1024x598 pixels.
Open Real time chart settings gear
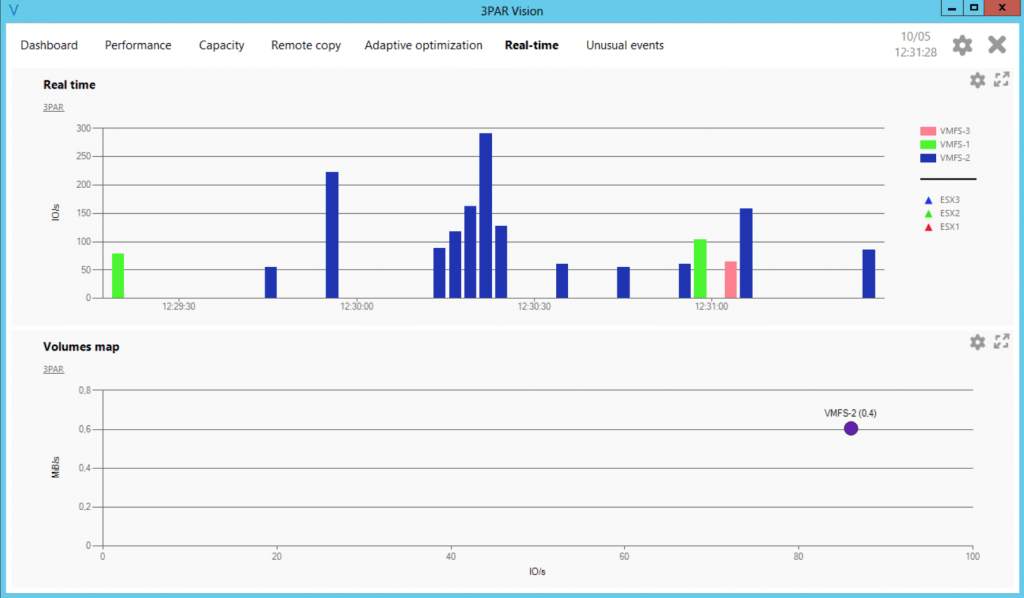point(977,80)
